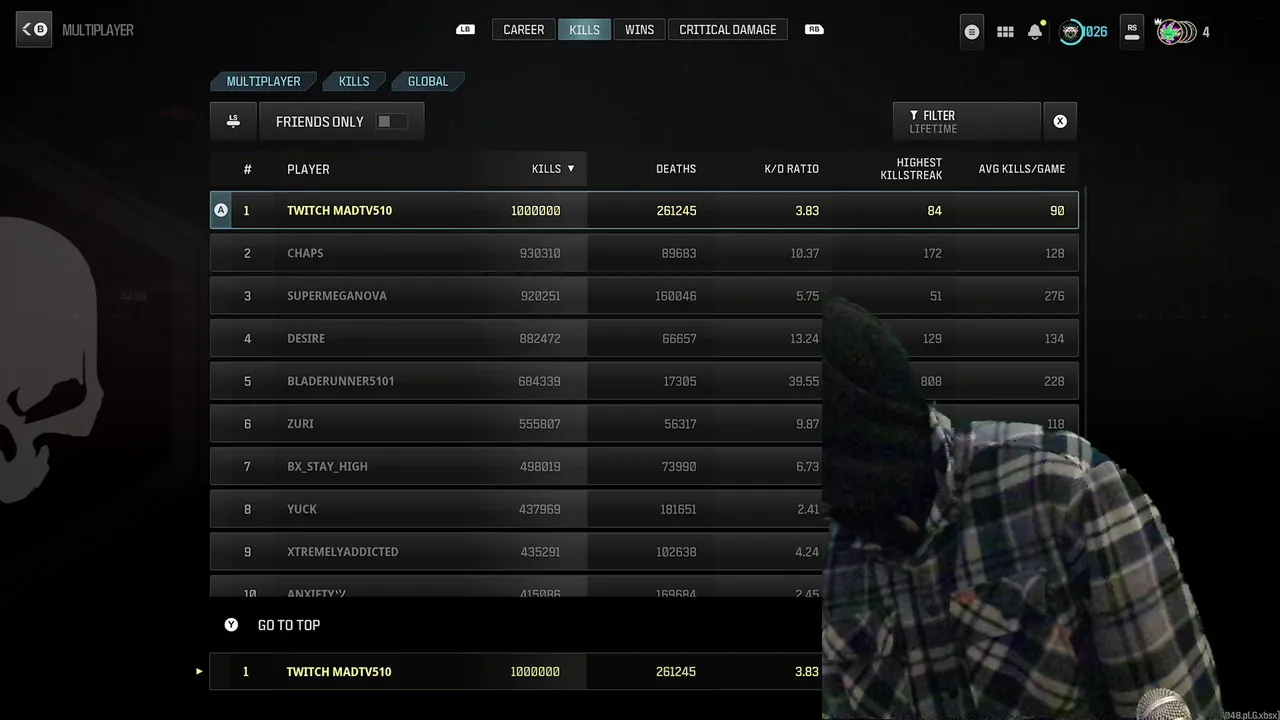Image resolution: width=1280 pixels, height=720 pixels.
Task: Open the Filter Lifetime dropdown
Action: 966,121
